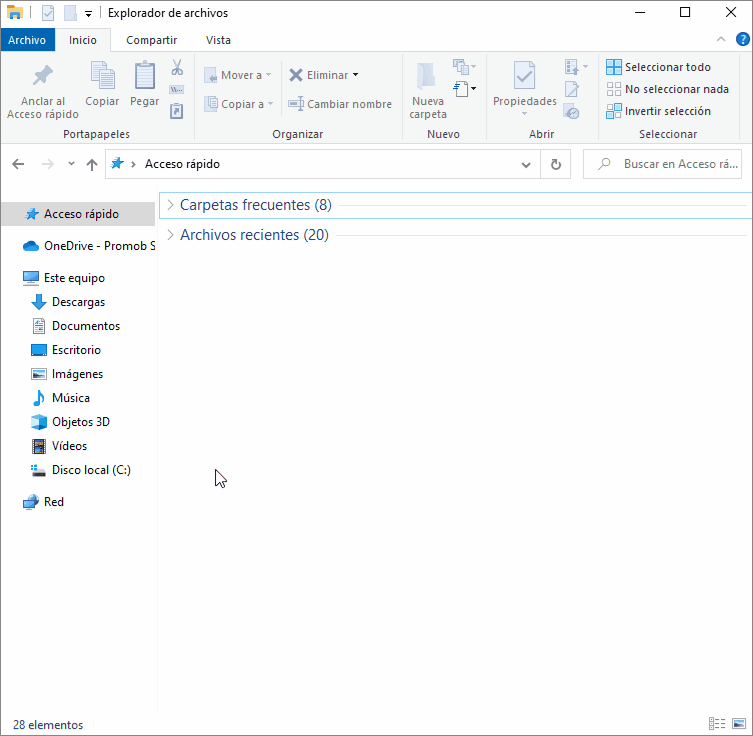Image resolution: width=753 pixels, height=736 pixels.
Task: Click the up arrow navigation button
Action: pyautogui.click(x=92, y=164)
